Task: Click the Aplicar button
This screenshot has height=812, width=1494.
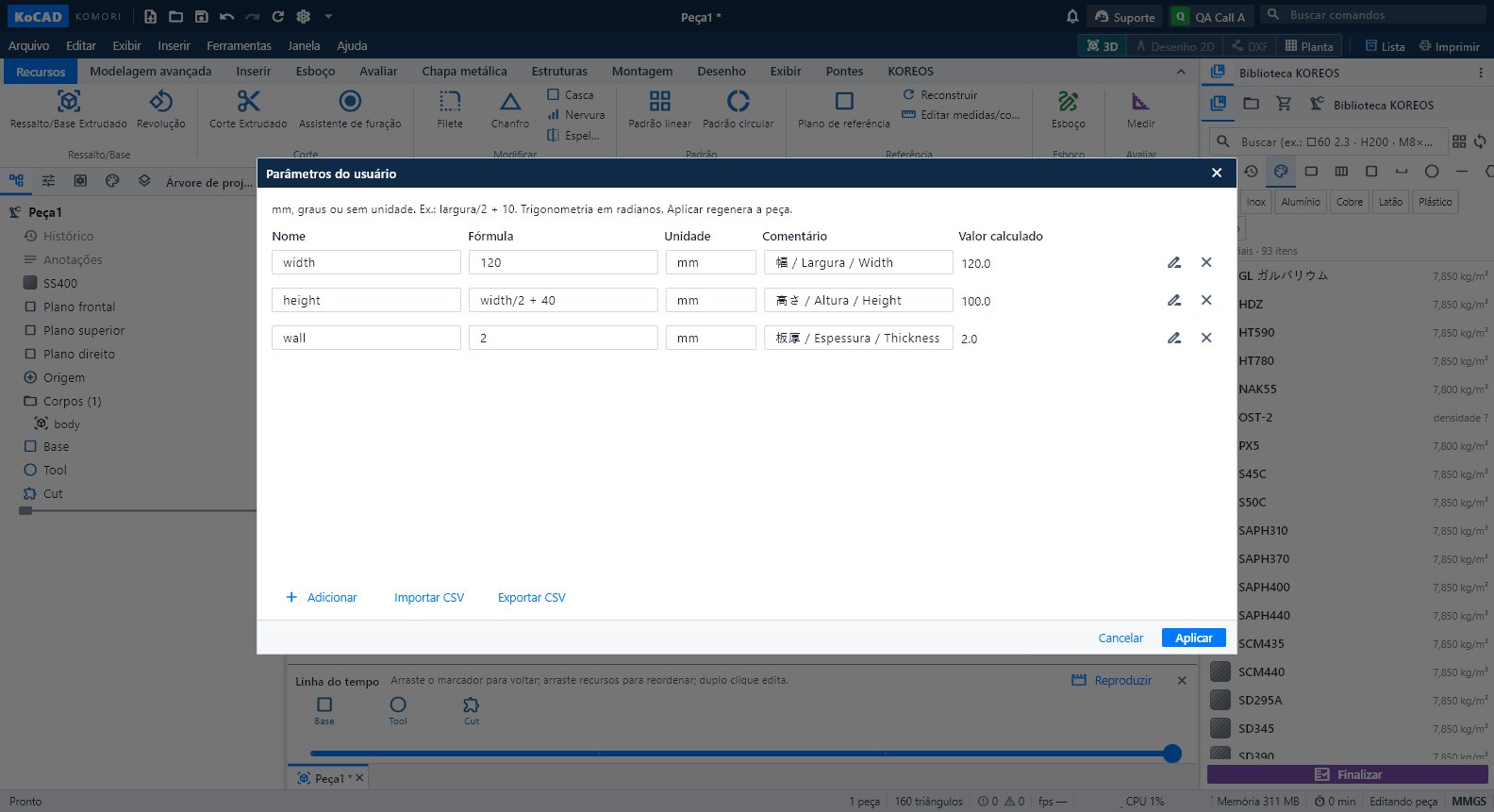Action: pyautogui.click(x=1194, y=638)
